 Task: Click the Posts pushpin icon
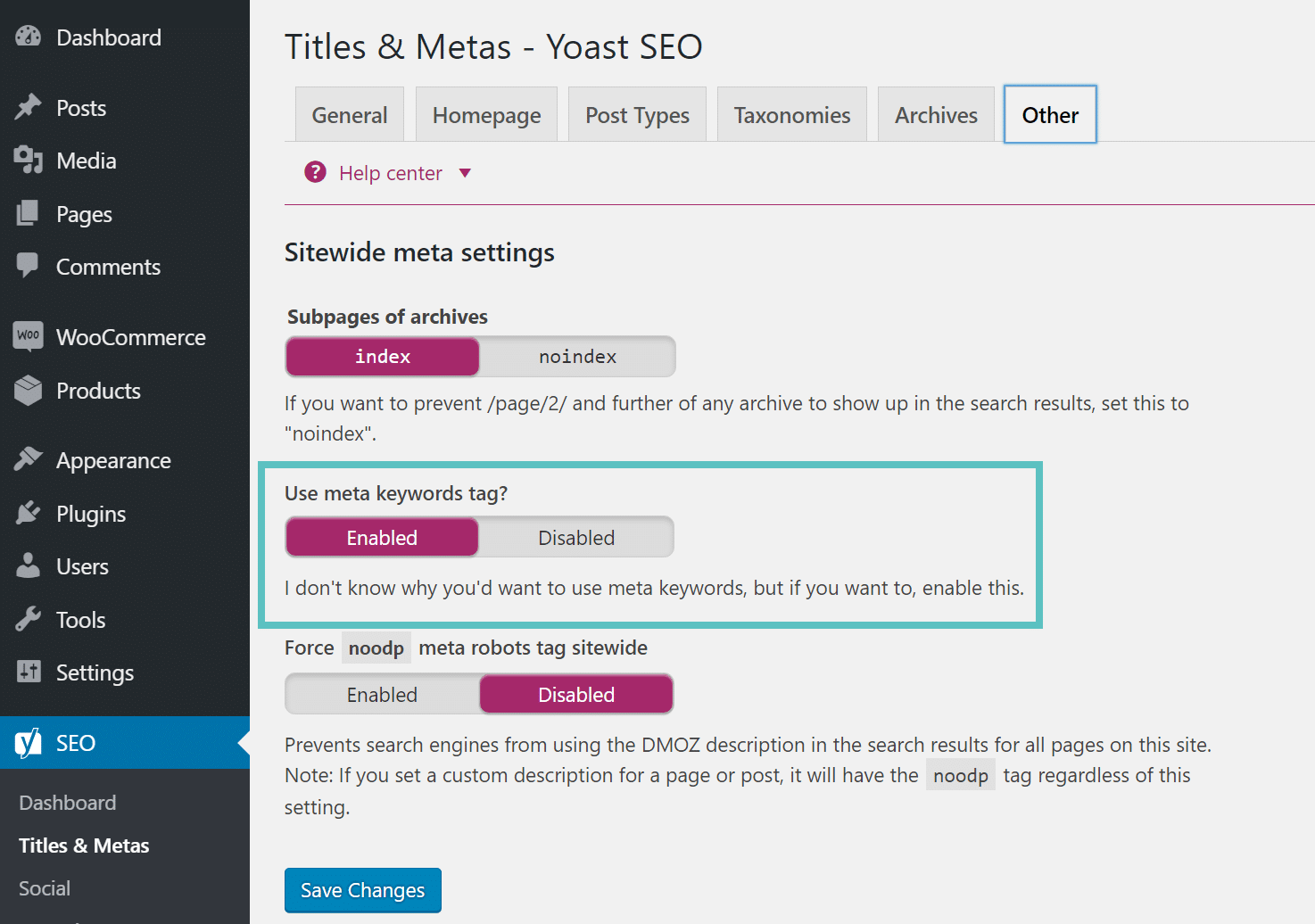tap(28, 107)
